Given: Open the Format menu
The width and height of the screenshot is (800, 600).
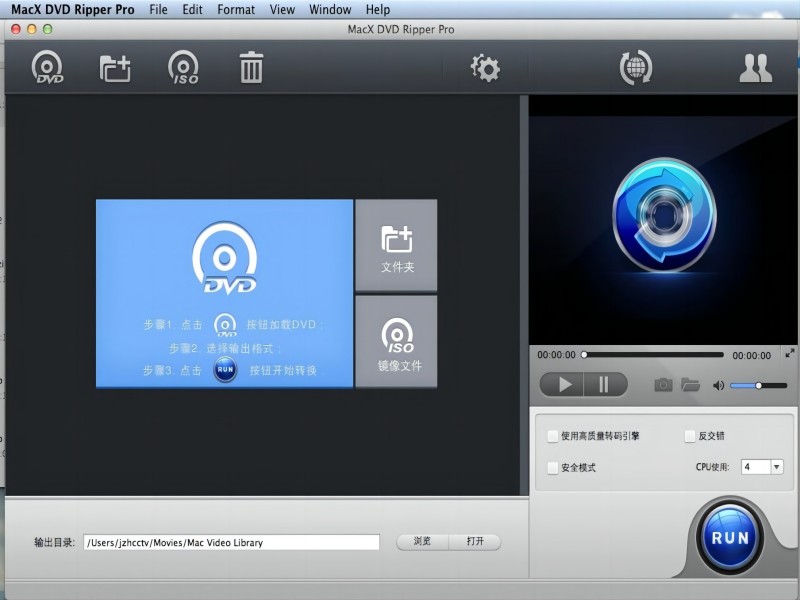Looking at the screenshot, I should click(x=236, y=9).
